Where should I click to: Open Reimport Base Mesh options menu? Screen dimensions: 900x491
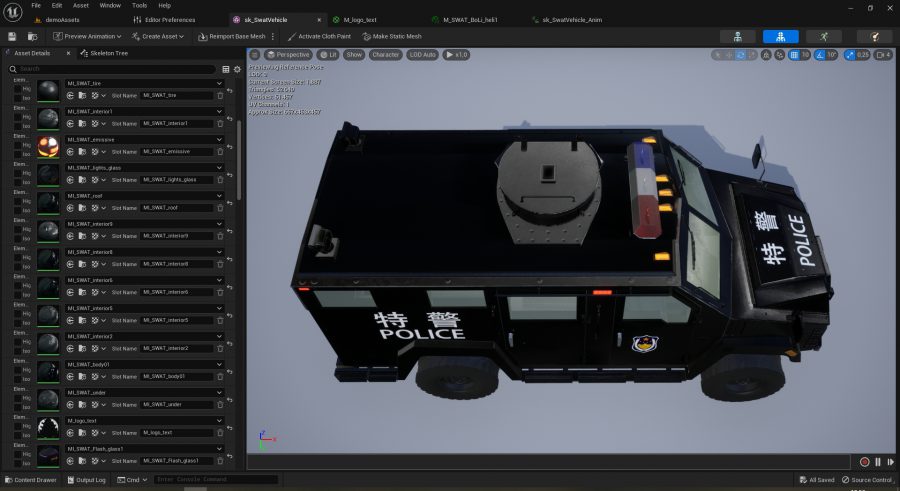click(273, 36)
